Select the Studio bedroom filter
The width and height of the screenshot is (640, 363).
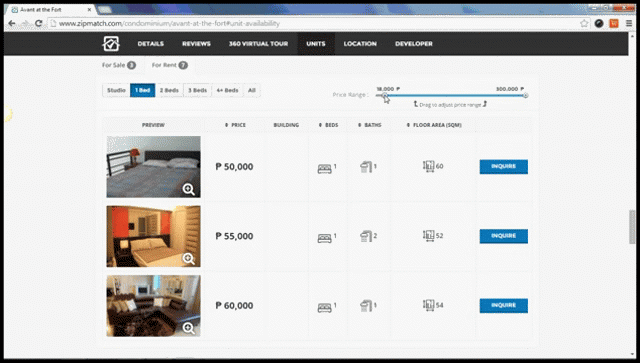tap(116, 90)
